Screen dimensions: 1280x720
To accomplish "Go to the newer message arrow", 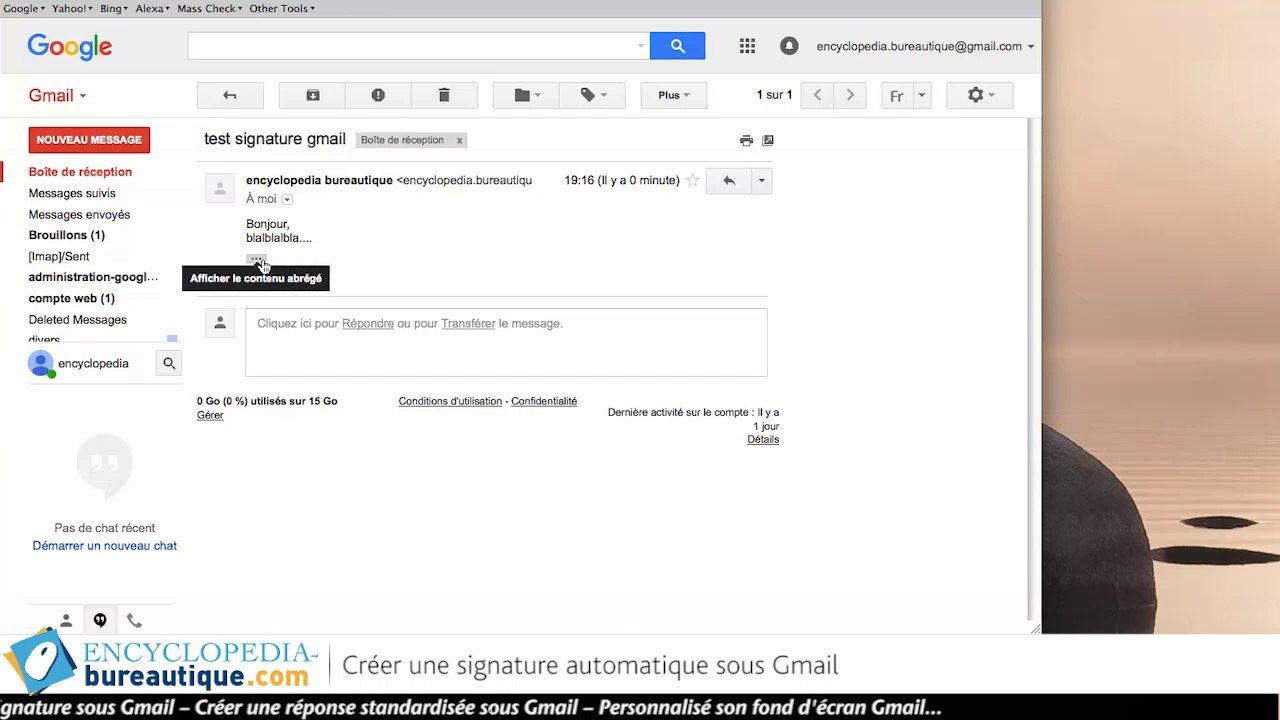I will pyautogui.click(x=817, y=95).
